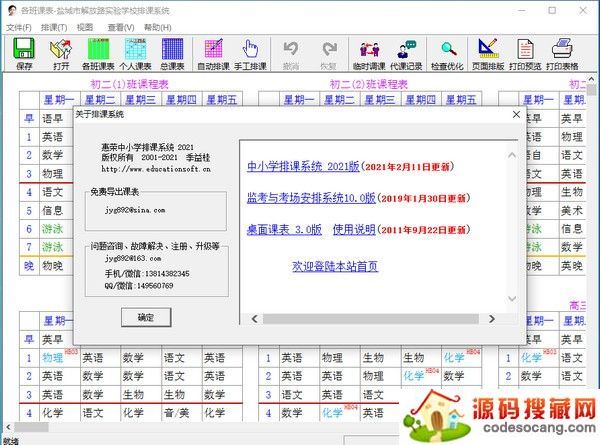
Task: Open 页面排版 page layout settings
Action: (487, 54)
